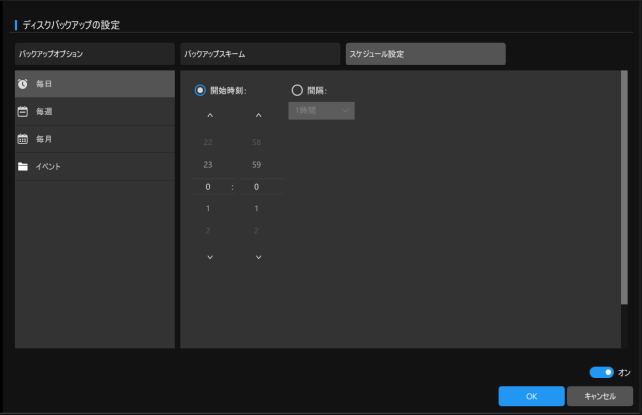Click the clock icon beside 毎日
Viewport: 642px width, 415px height.
[23, 84]
